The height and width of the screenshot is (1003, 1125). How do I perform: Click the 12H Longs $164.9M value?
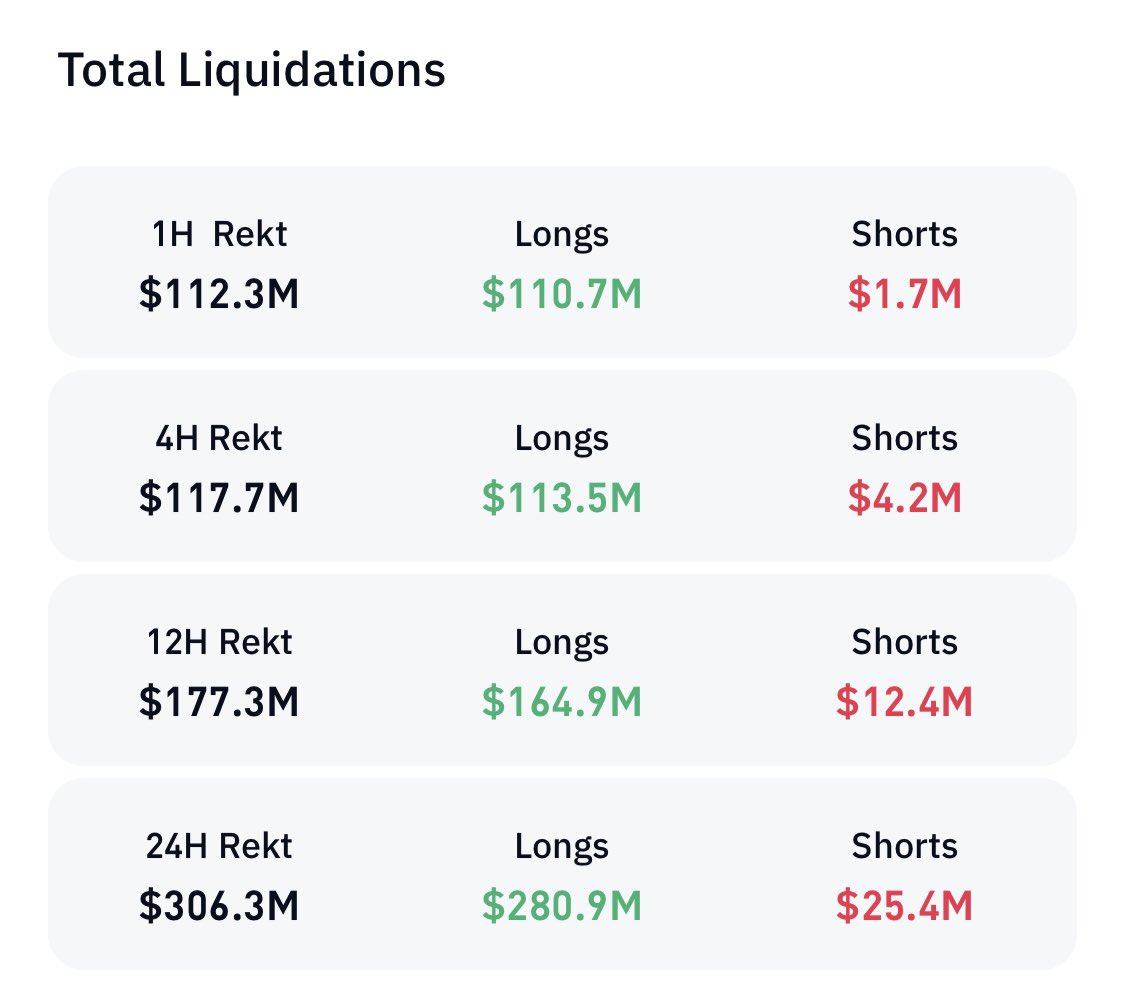[562, 701]
